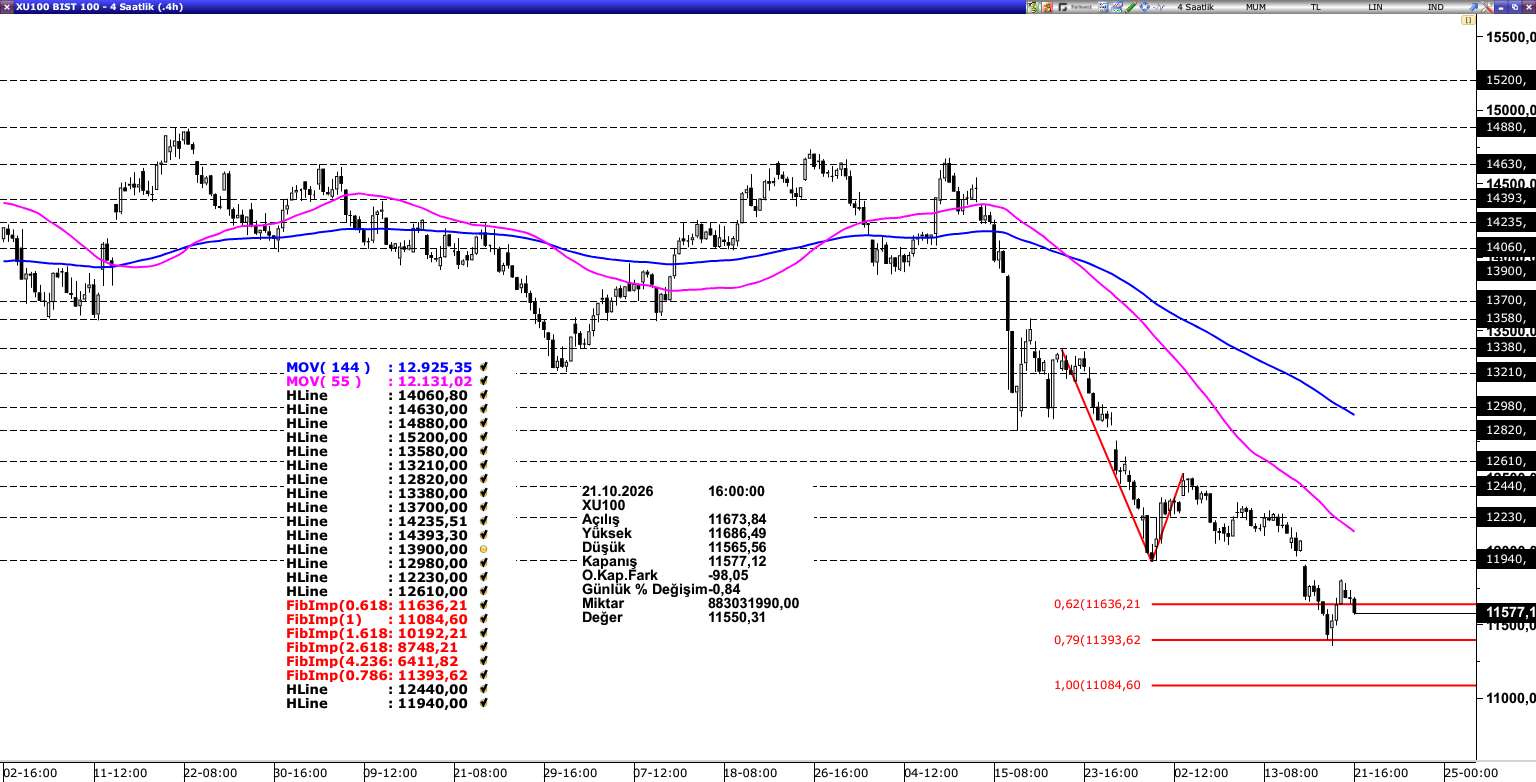Click the HLine 14060,80 legend label
1536x782 pixels.
click(x=377, y=396)
